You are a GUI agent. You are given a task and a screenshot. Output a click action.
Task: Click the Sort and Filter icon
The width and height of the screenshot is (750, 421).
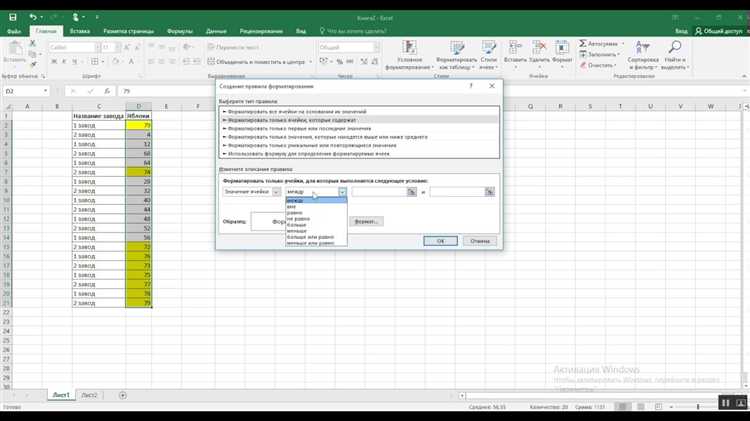click(x=642, y=47)
